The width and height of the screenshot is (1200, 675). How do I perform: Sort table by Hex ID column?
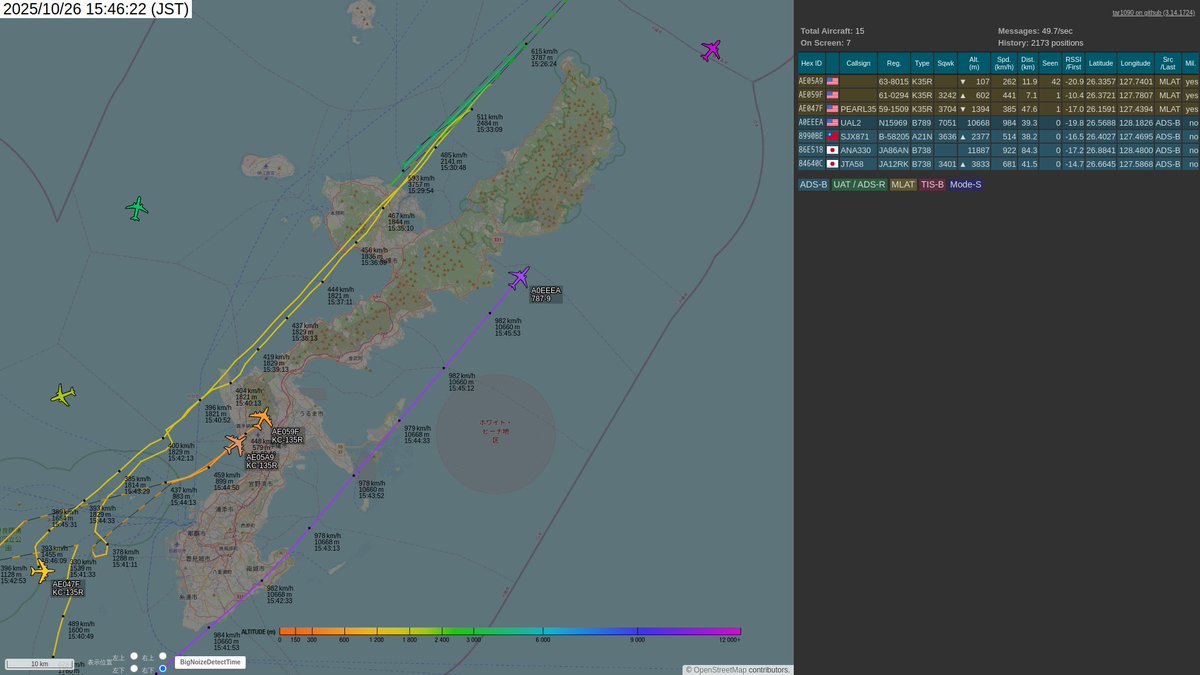tap(810, 62)
